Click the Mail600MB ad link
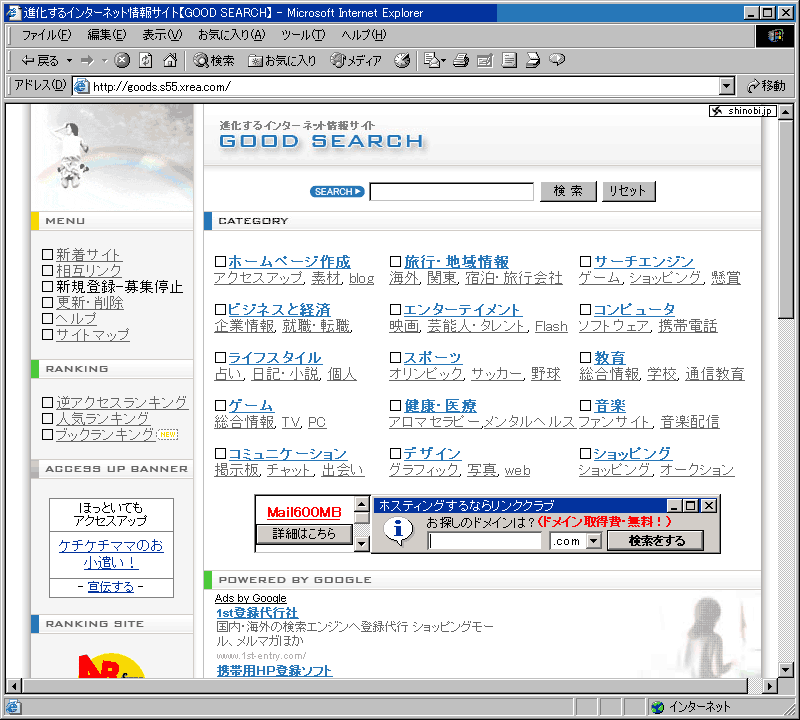The height and width of the screenshot is (720, 800). click(x=304, y=512)
